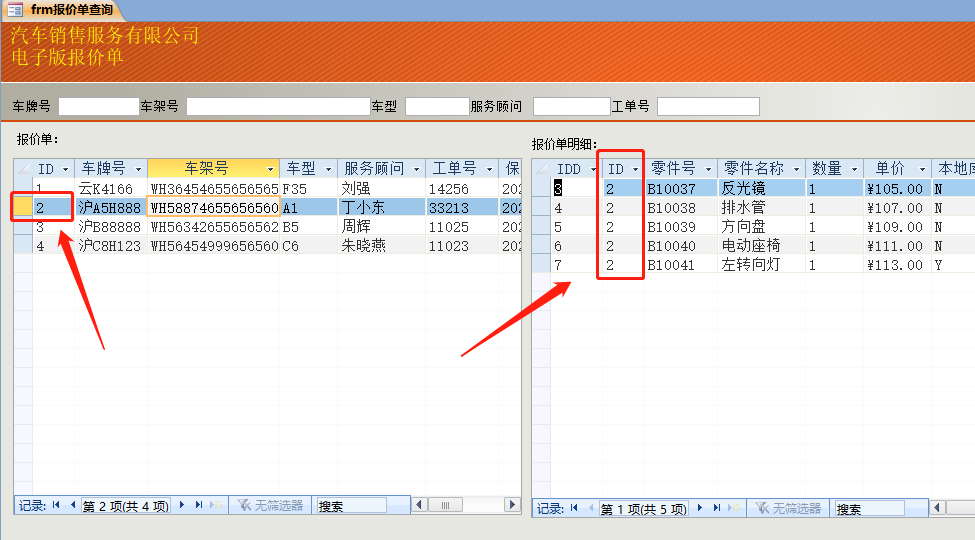Click 搜索 box in 报价单明细 navigator
Viewport: 975px width, 540px height.
869,509
